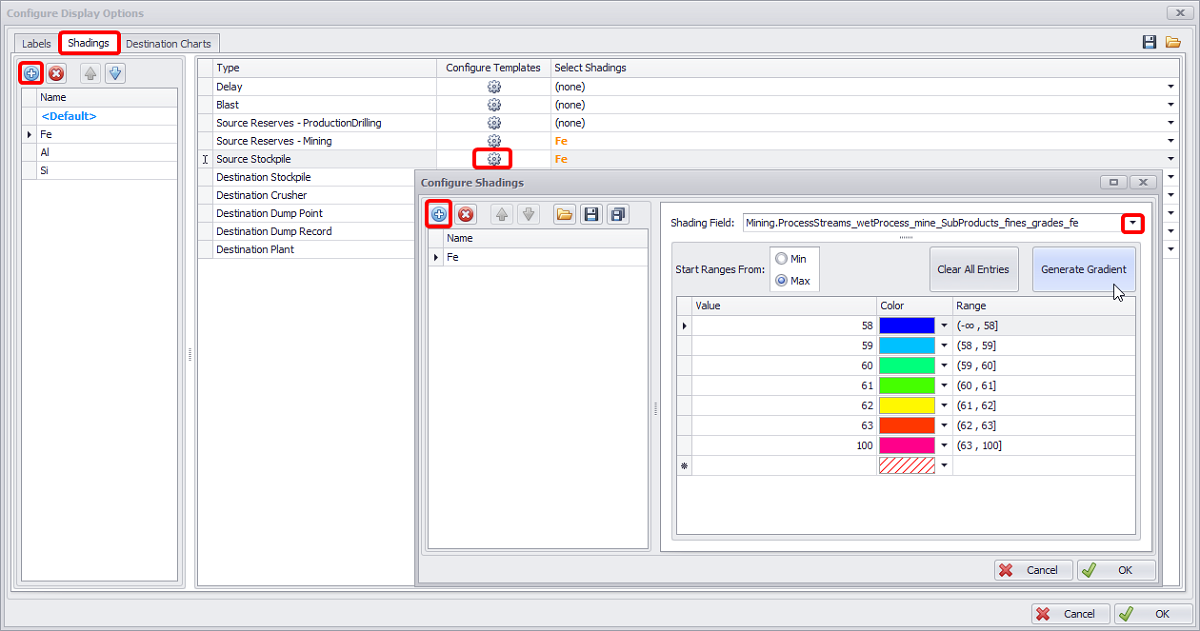Select the Min radio button
The height and width of the screenshot is (631, 1200).
click(x=781, y=259)
